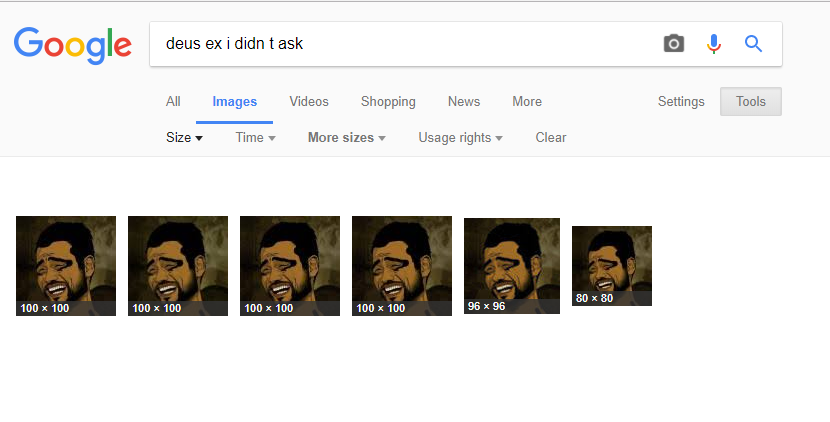Open the first 100 × 100 image result
Viewport: 830px width, 422px height.
click(x=66, y=266)
